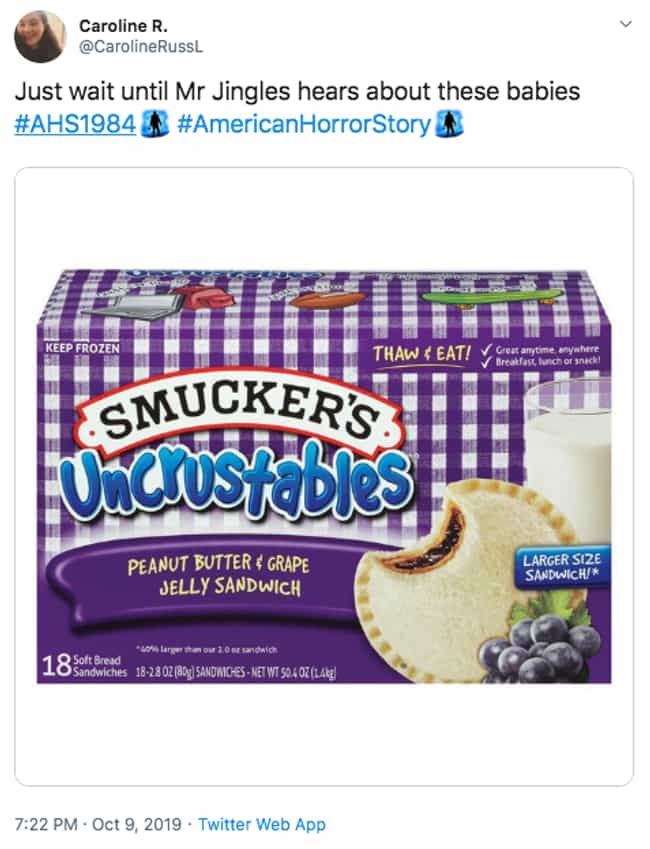
Task: Open the #AmericanHorrorStory hashtag
Action: point(304,124)
